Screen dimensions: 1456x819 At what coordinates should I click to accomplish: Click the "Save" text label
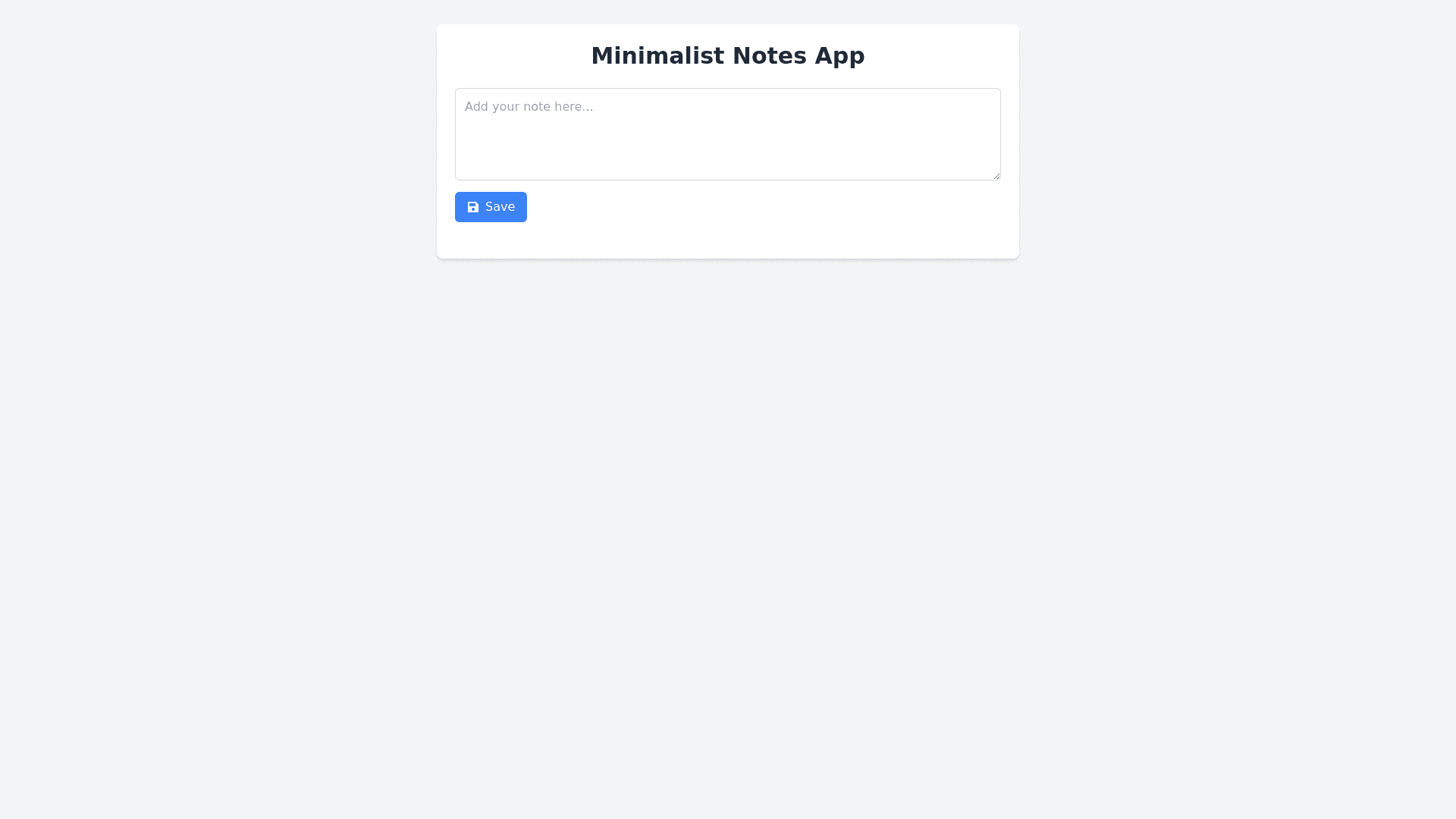tap(500, 207)
